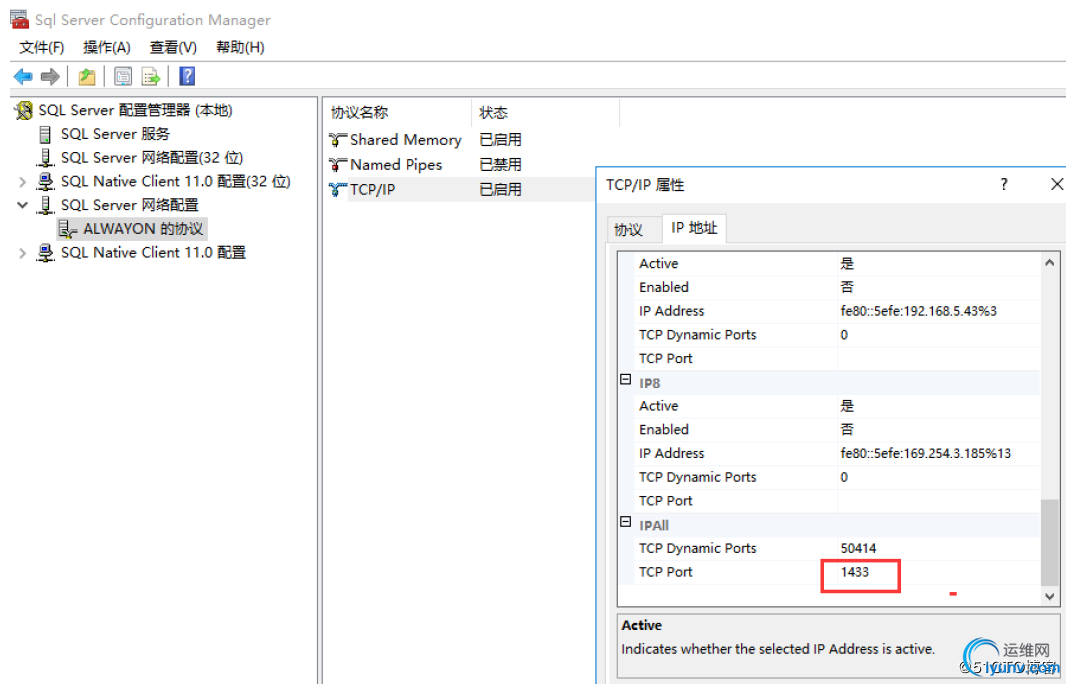The image size is (1066, 684).
Task: Open the 帮助(H) menu
Action: coord(240,47)
